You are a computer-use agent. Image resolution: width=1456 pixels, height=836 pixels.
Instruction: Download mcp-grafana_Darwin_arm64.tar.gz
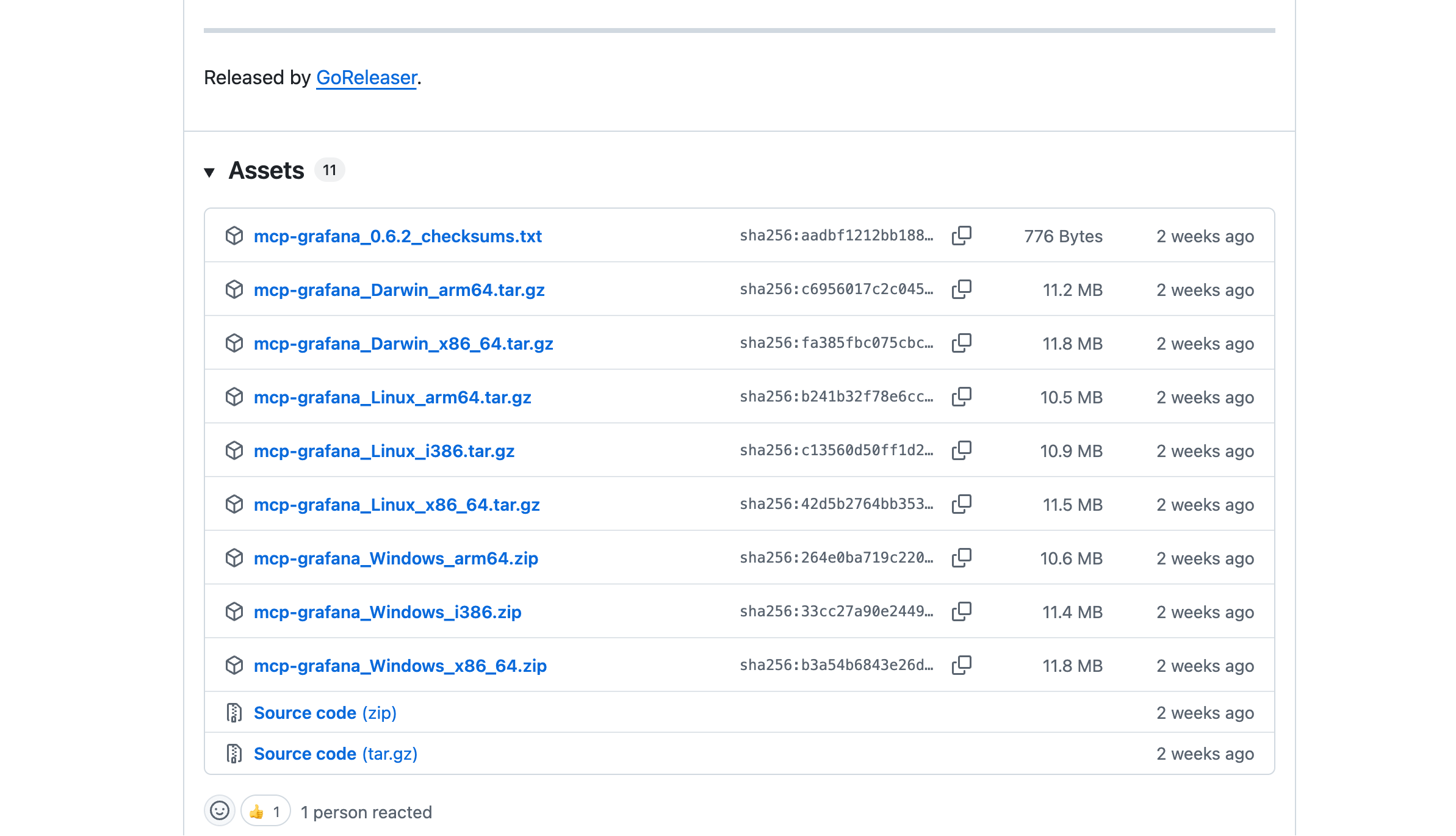399,290
